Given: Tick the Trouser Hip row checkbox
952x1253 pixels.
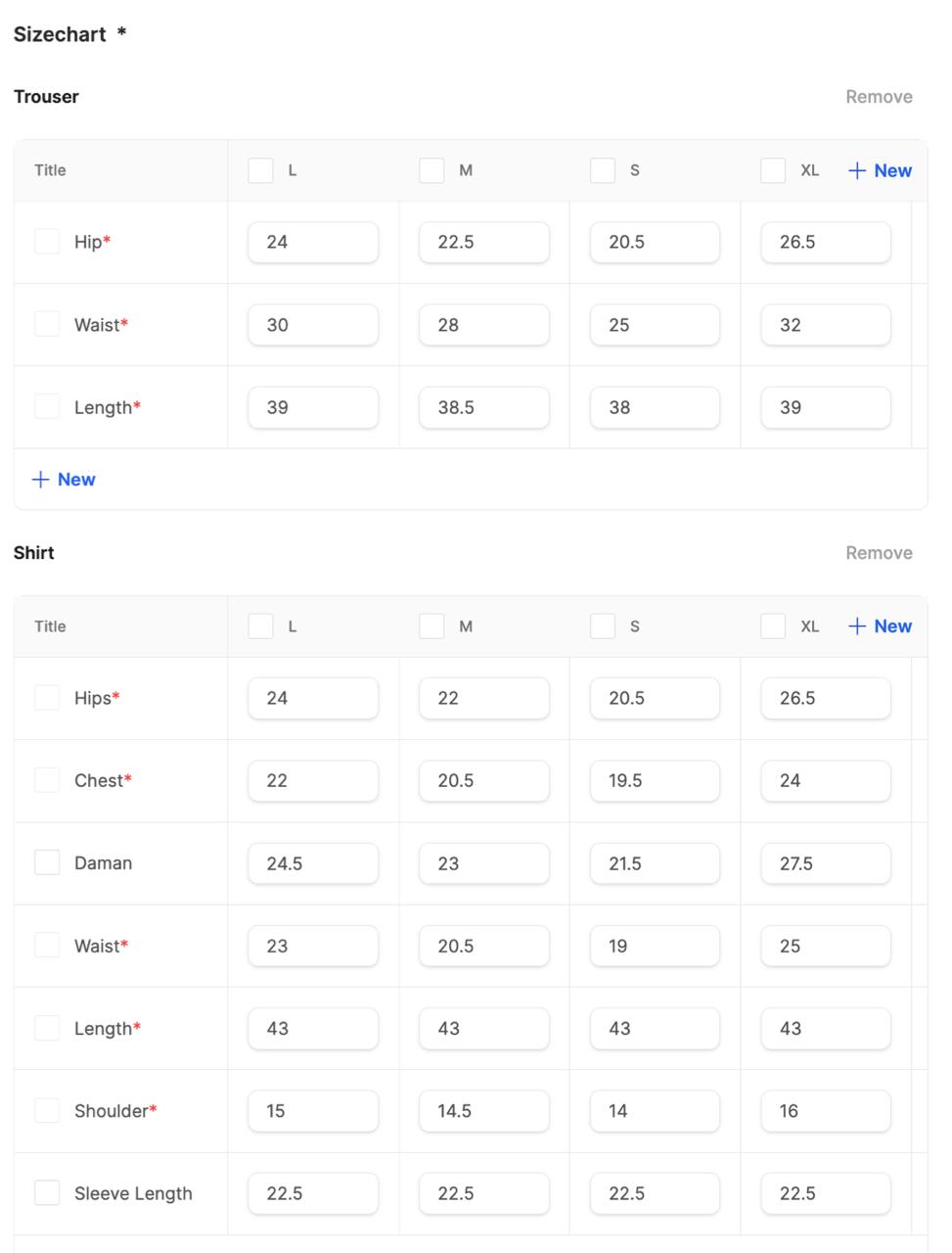Looking at the screenshot, I should pyautogui.click(x=47, y=241).
